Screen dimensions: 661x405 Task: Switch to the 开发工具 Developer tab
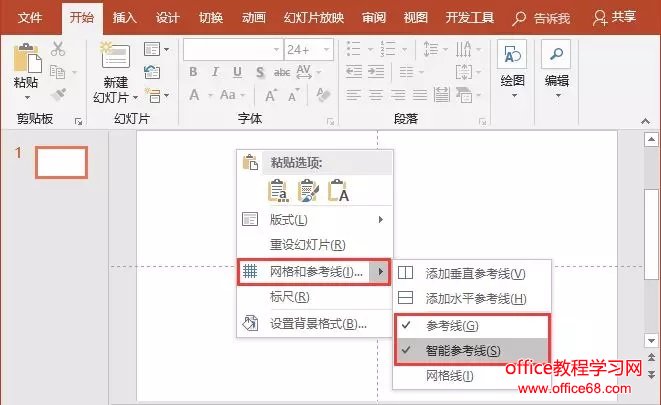470,18
